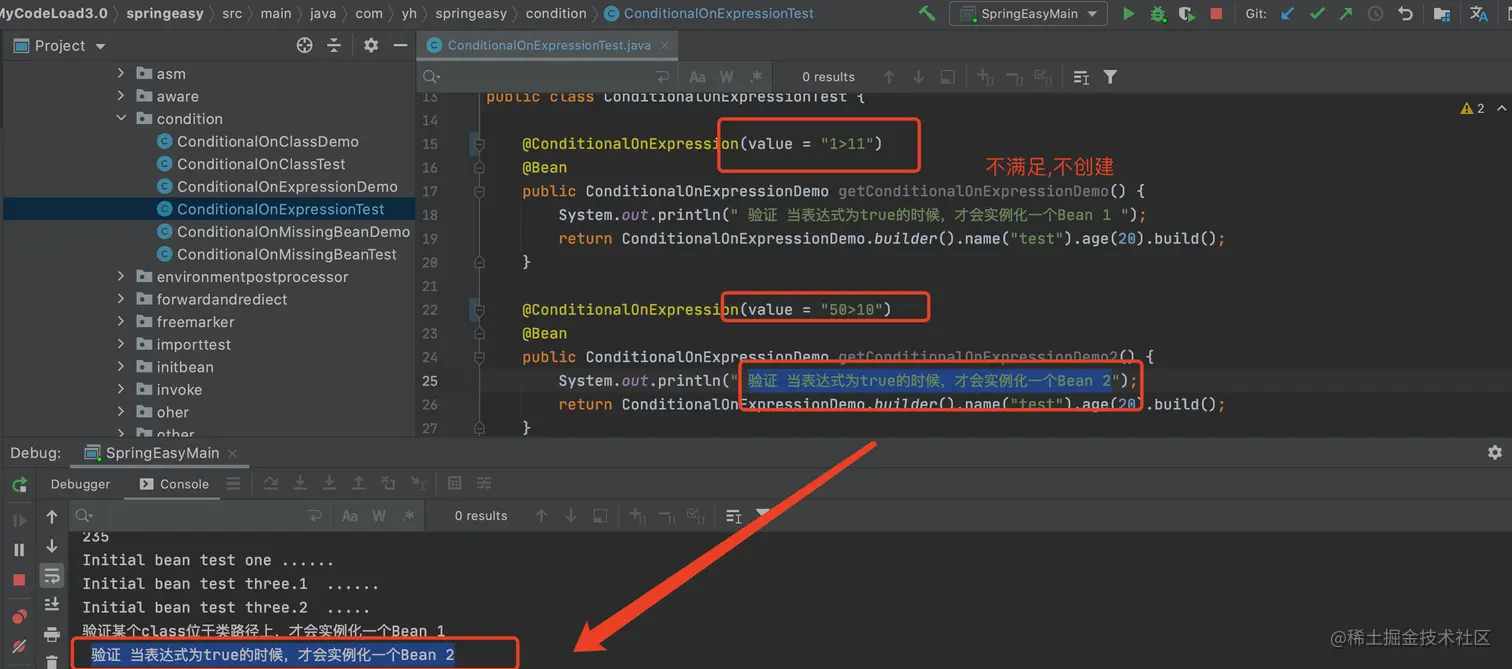Screen dimensions: 1512x669
Task: Expand the environmentpostprocessor folder
Action: pyautogui.click(x=121, y=277)
